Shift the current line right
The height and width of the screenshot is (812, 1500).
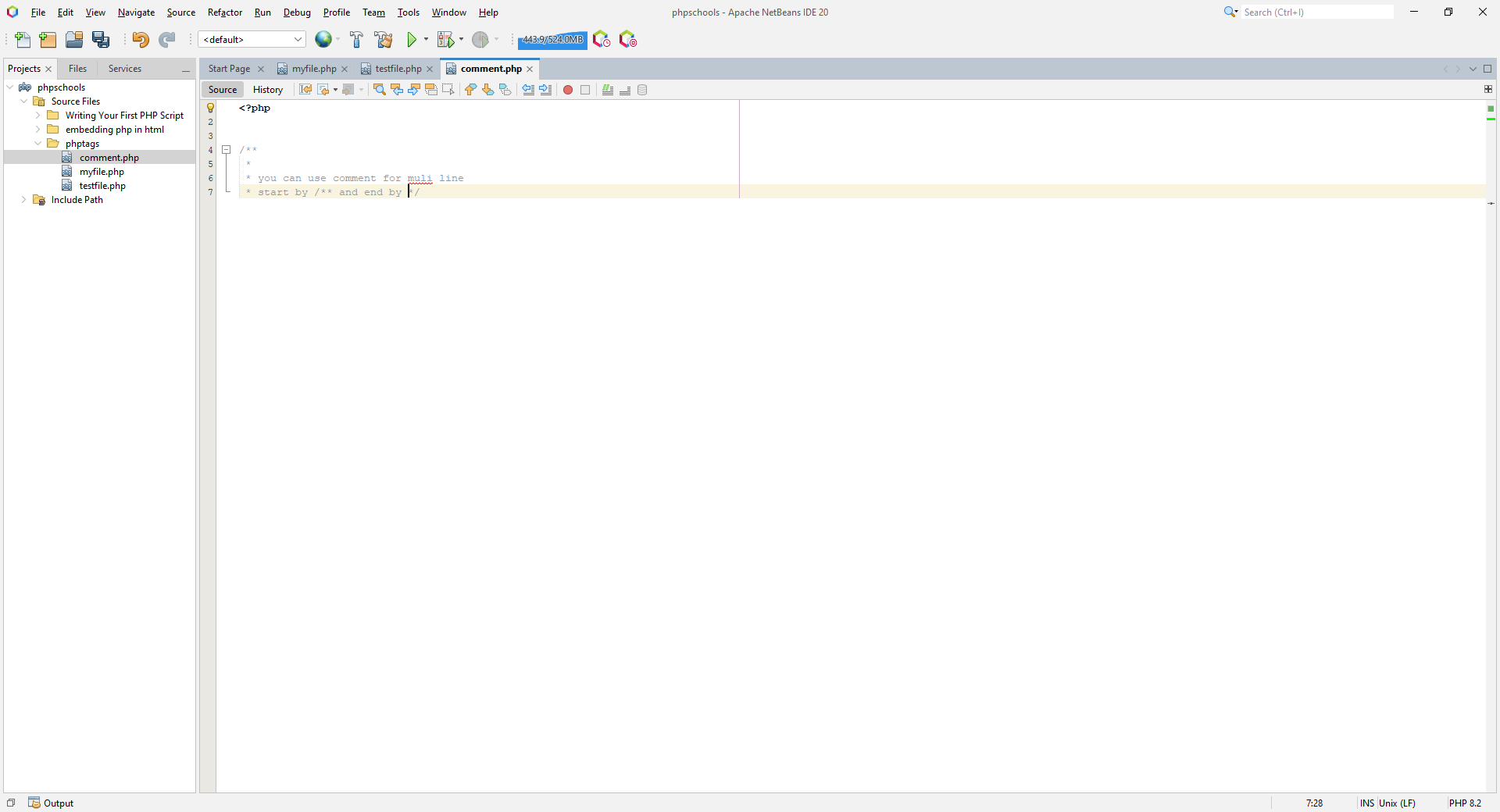tap(545, 90)
